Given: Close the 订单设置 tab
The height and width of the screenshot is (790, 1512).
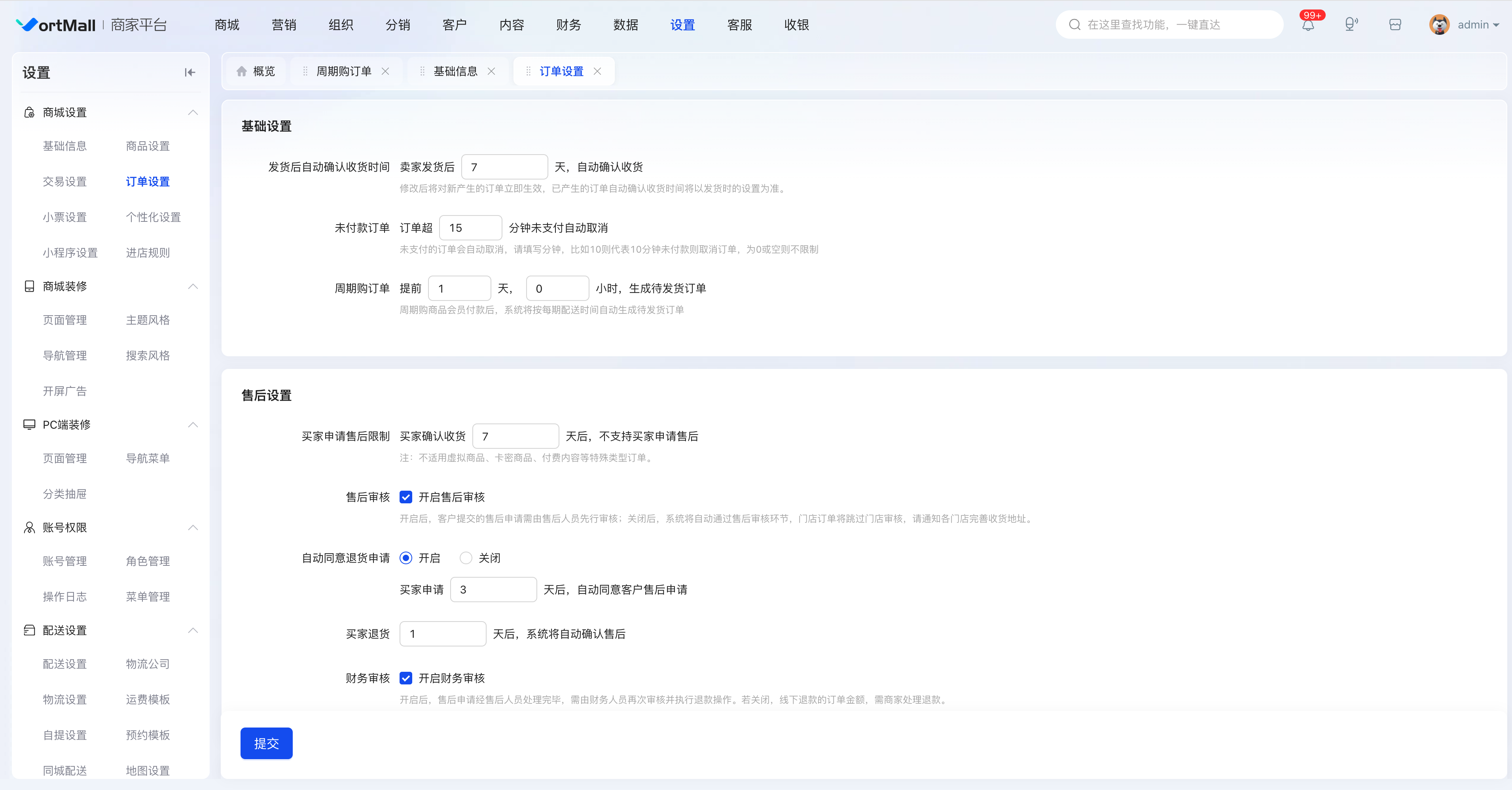Looking at the screenshot, I should point(597,71).
